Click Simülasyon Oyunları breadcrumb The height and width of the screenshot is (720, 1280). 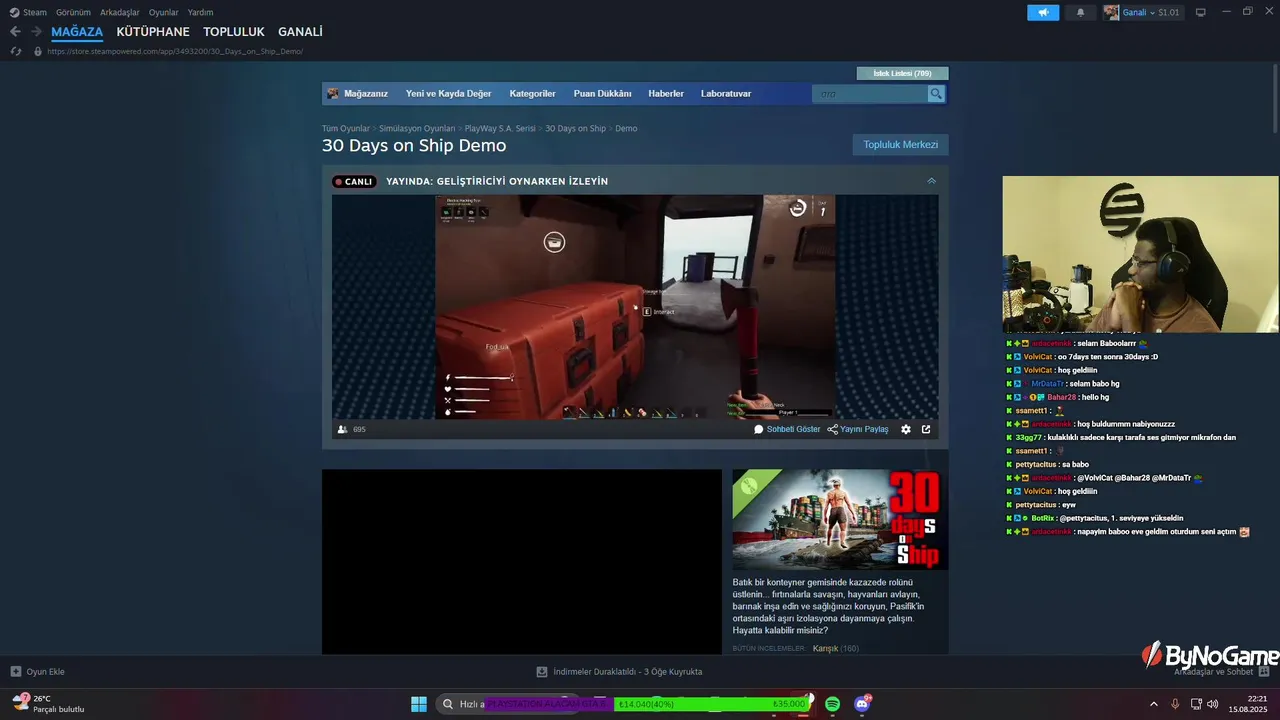click(417, 128)
